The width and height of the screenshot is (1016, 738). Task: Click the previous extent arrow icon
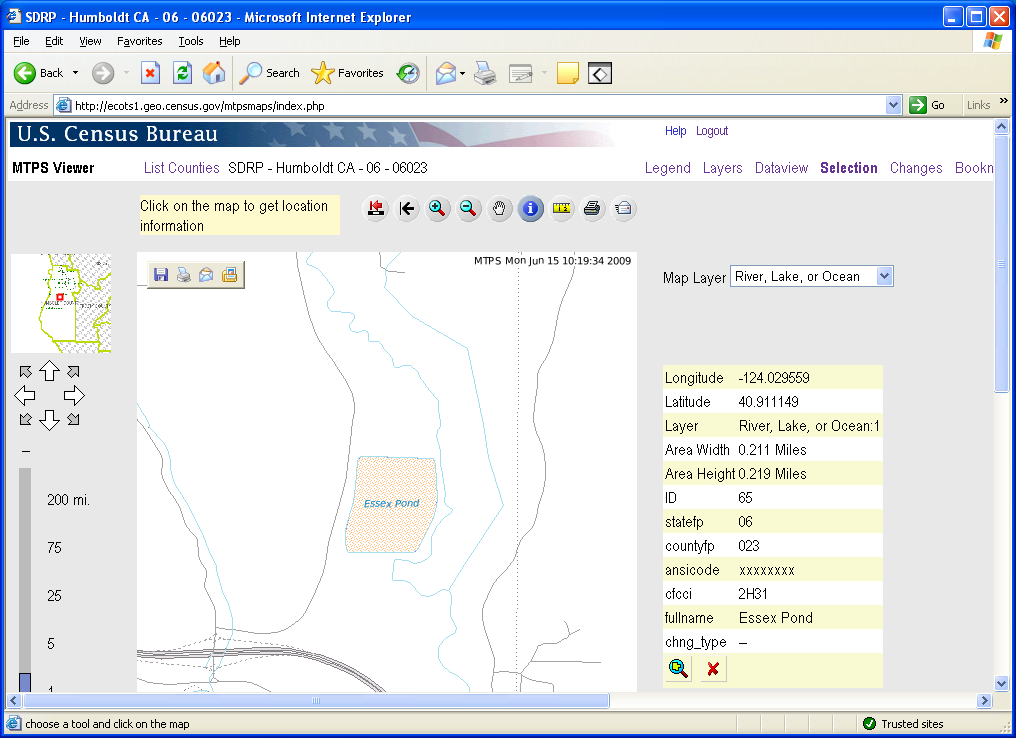[406, 208]
